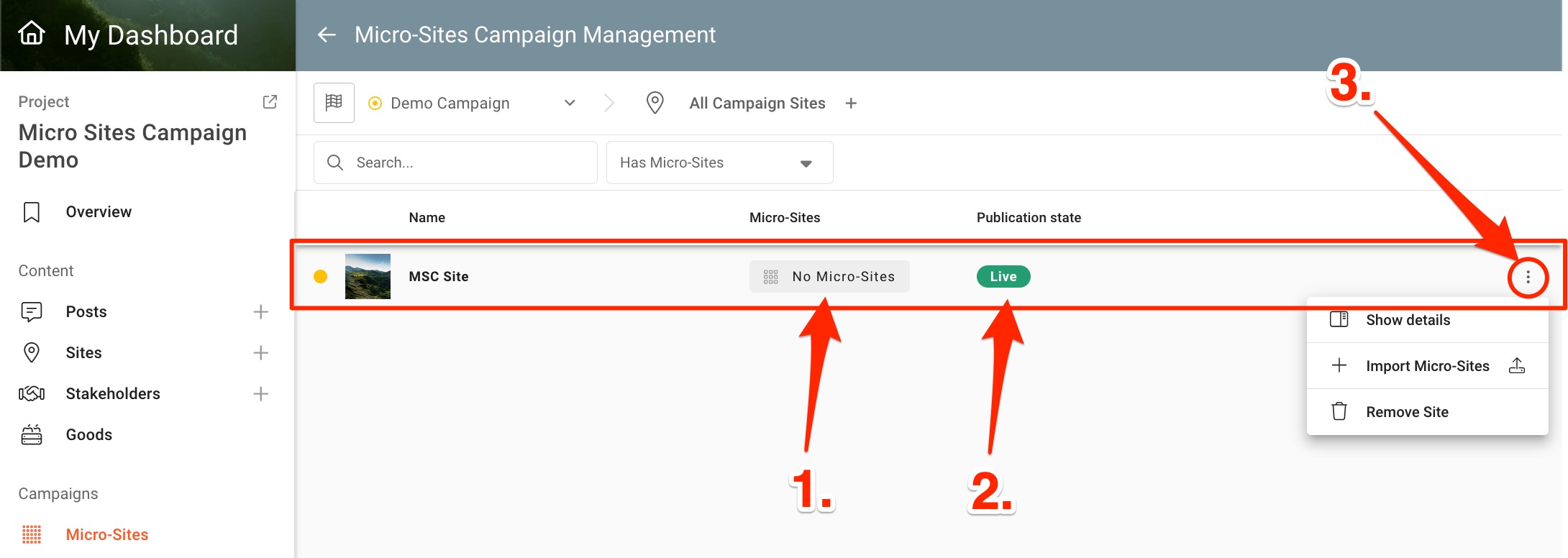
Task: Open All Campaign Sites selector
Action: (x=757, y=104)
